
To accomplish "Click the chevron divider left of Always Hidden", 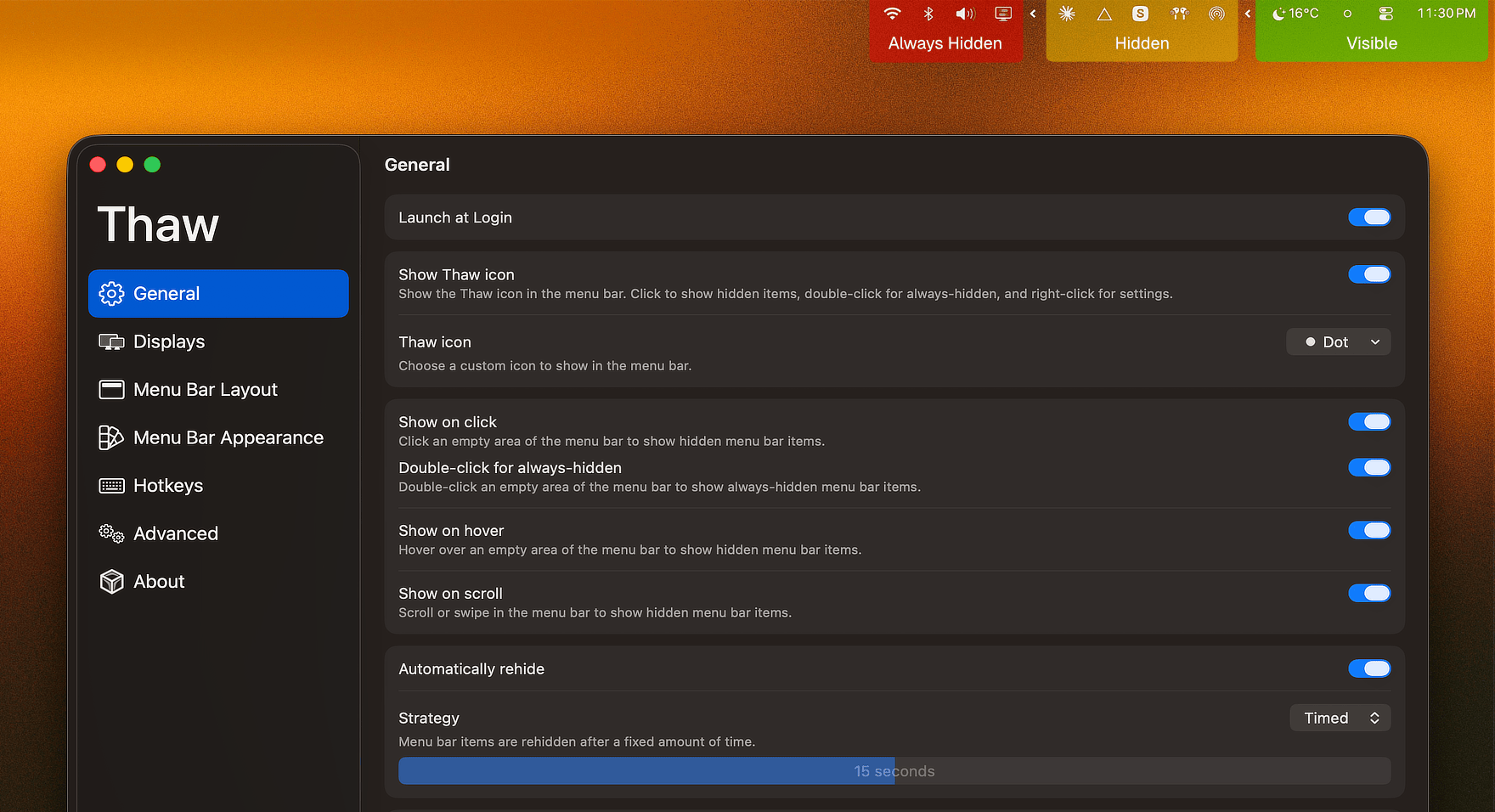I will [x=1032, y=14].
